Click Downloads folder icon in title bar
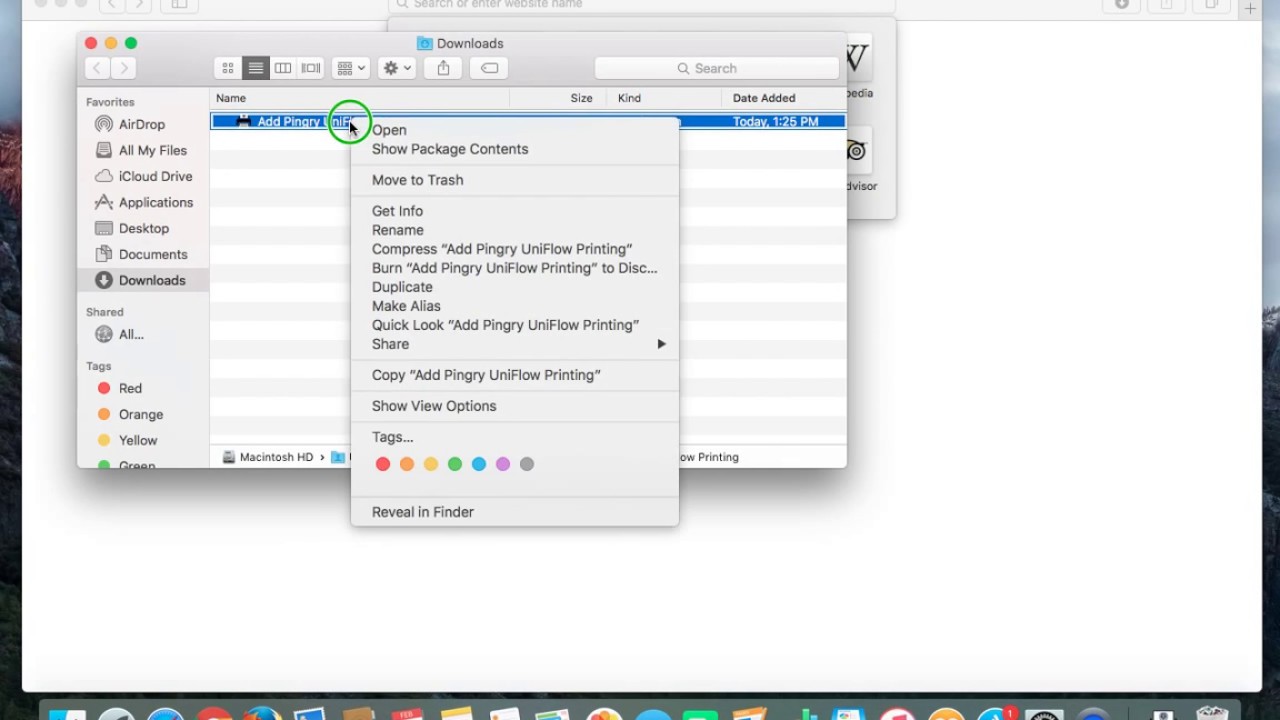Image resolution: width=1280 pixels, height=720 pixels. pyautogui.click(x=425, y=43)
